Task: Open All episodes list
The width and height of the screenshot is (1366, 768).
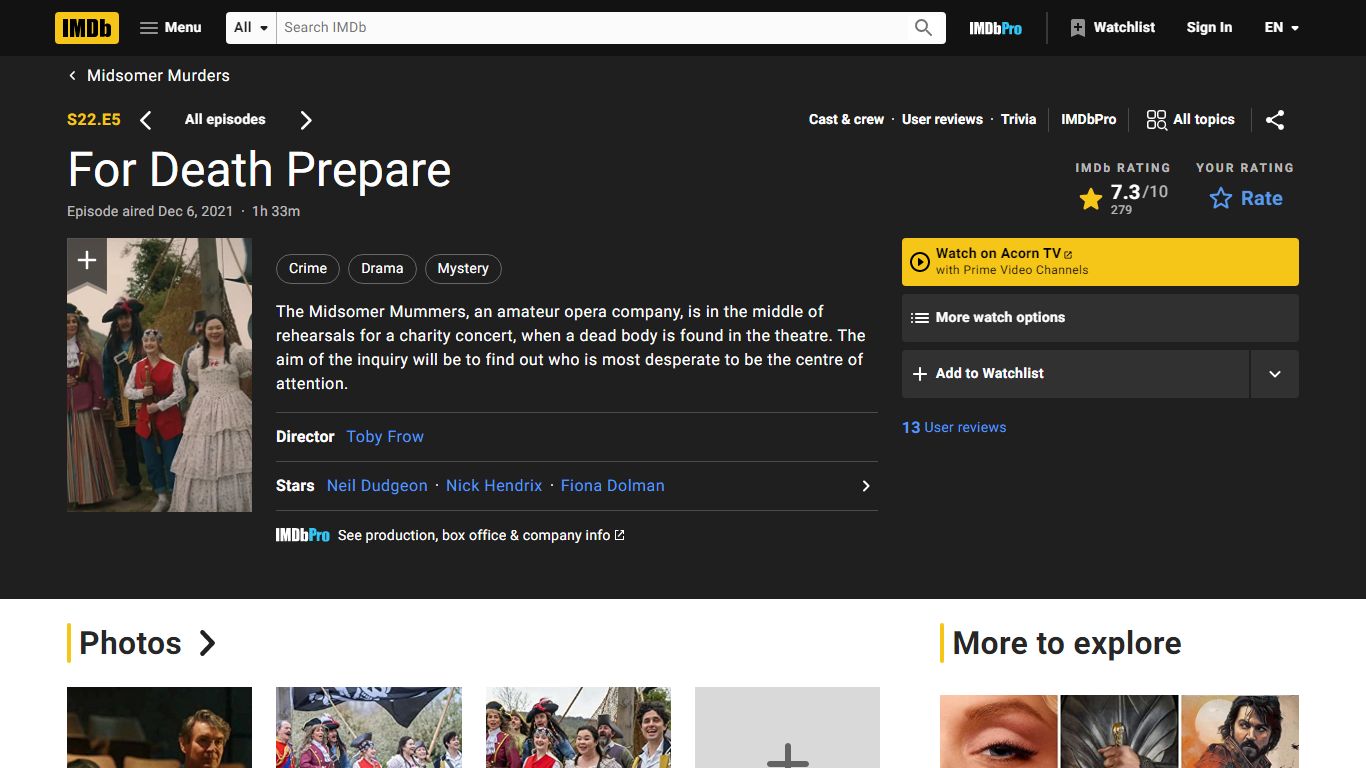Action: tap(225, 120)
